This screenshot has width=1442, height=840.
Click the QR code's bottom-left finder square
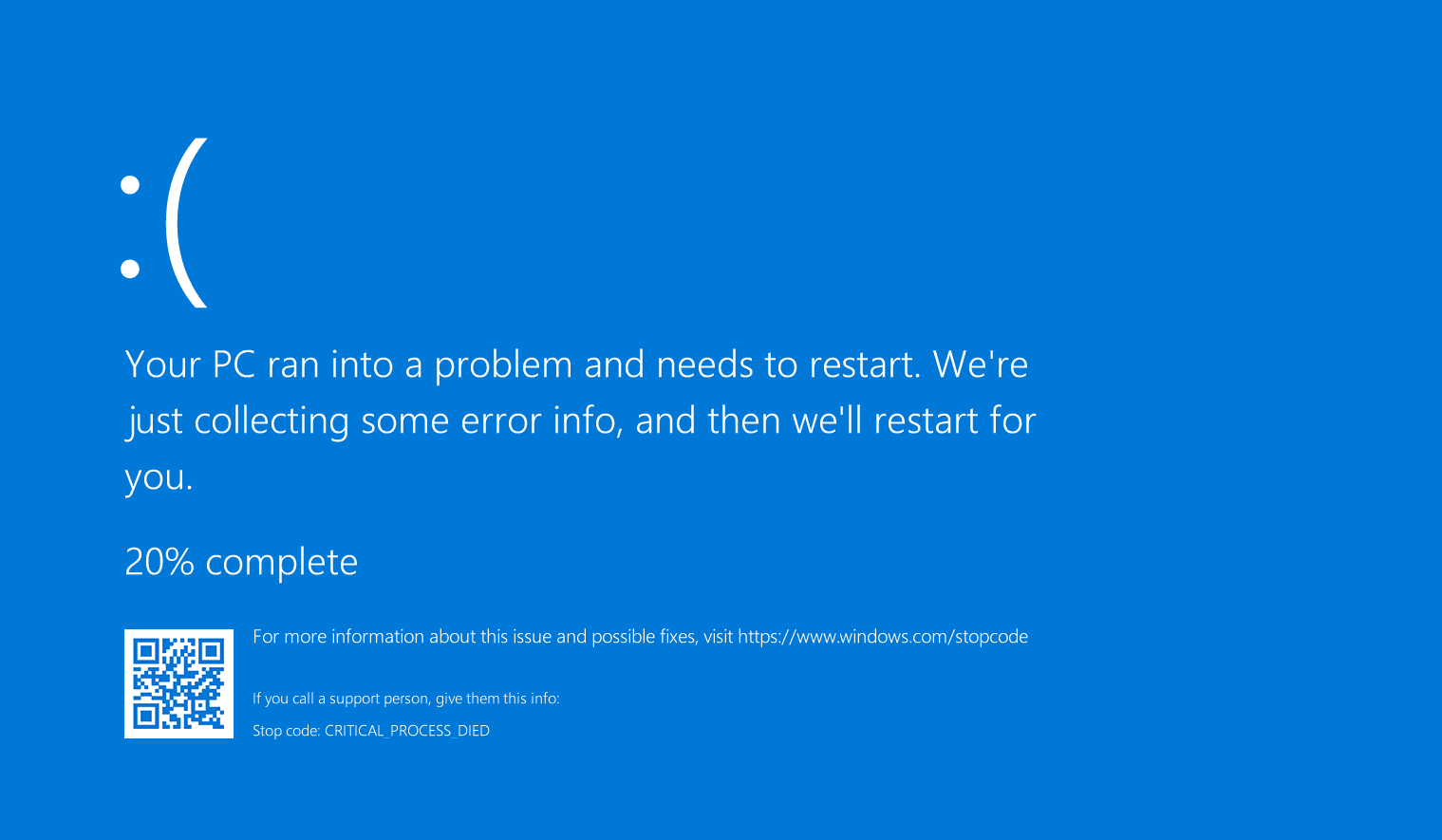pyautogui.click(x=145, y=717)
